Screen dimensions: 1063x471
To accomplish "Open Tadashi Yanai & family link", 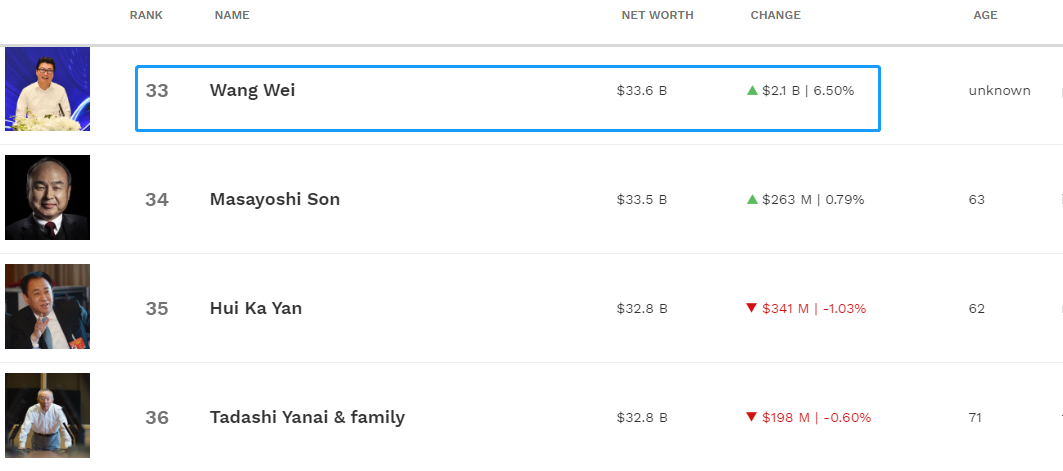I will 307,417.
